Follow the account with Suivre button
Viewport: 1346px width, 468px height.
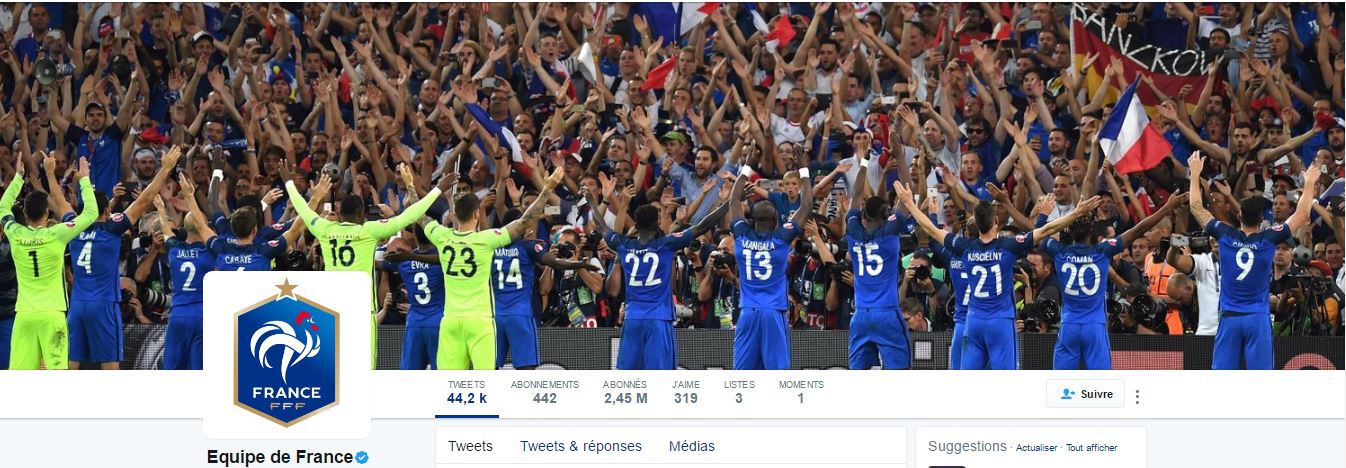coord(1085,394)
